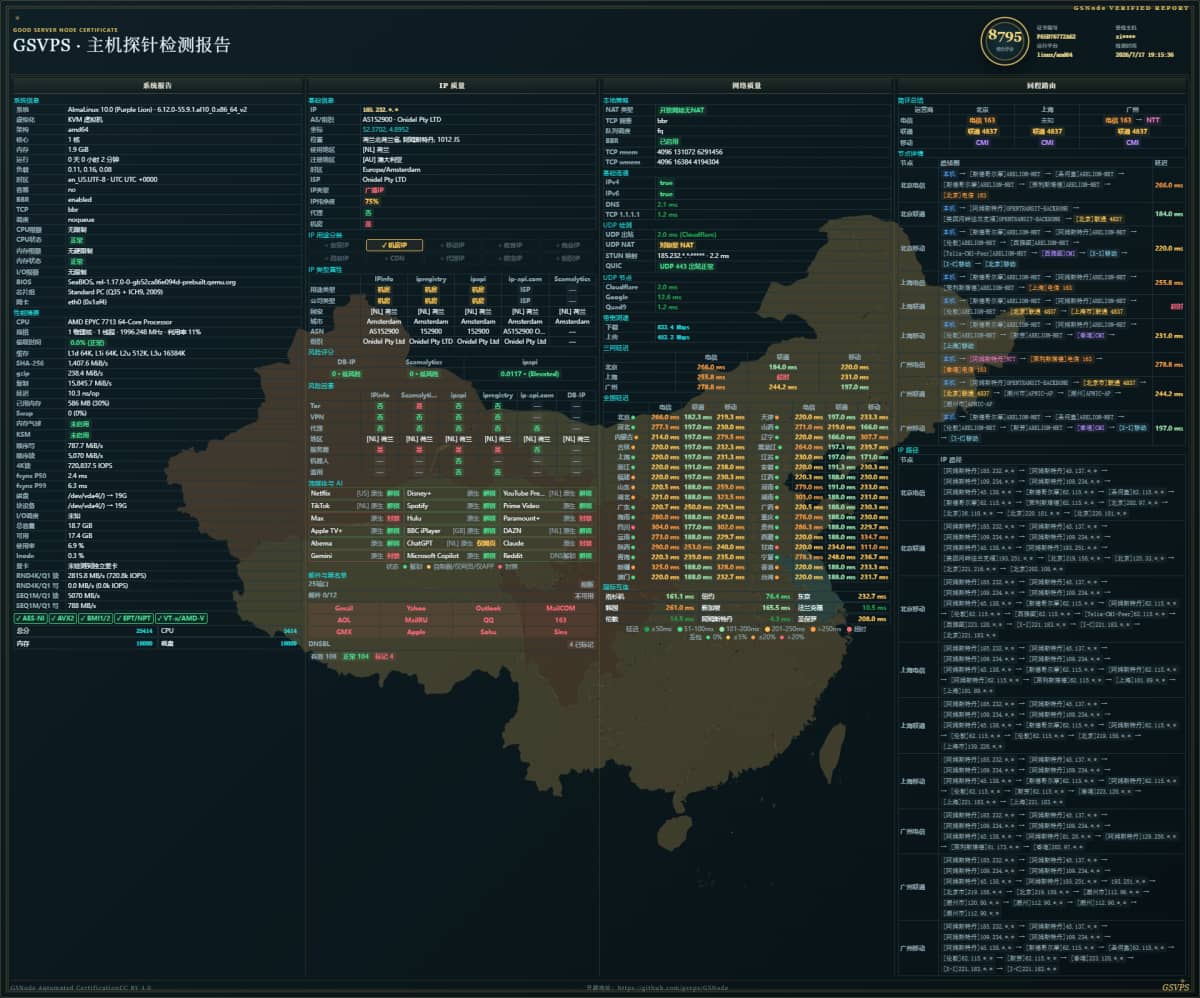Open the IP 质量 panel header
The image size is (1200, 998).
coord(451,86)
